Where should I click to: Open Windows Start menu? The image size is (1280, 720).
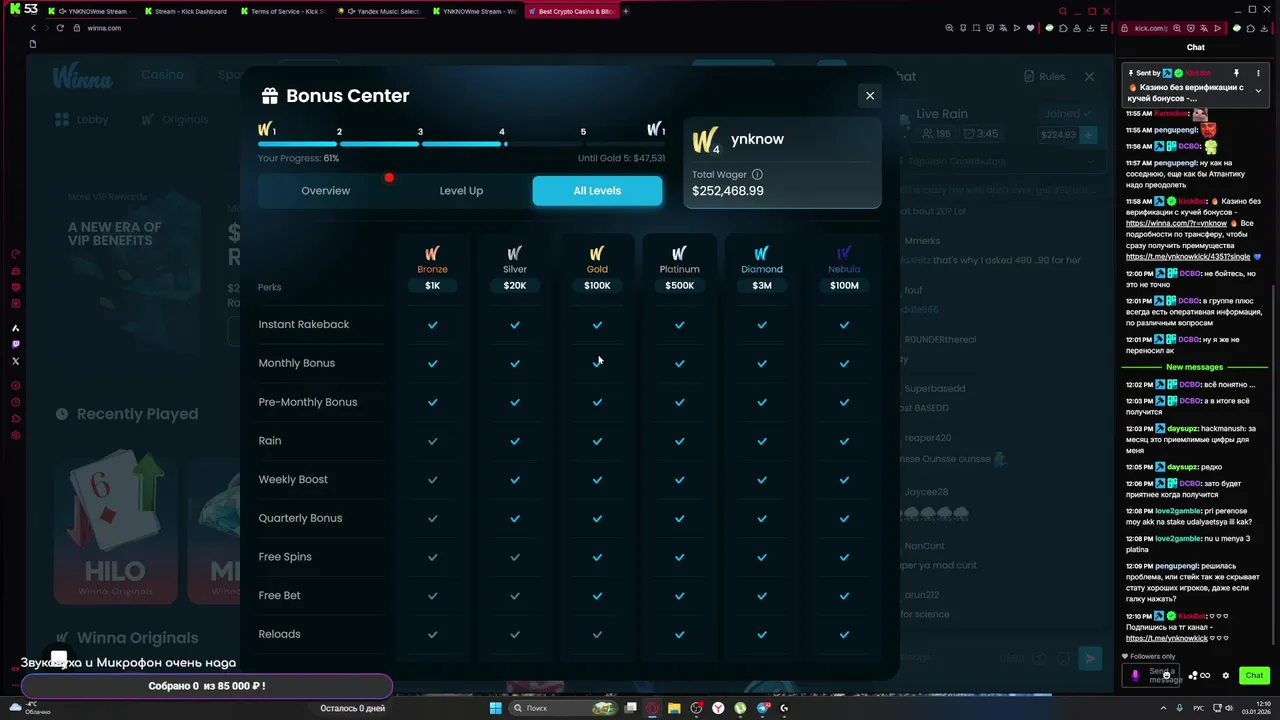pos(495,708)
